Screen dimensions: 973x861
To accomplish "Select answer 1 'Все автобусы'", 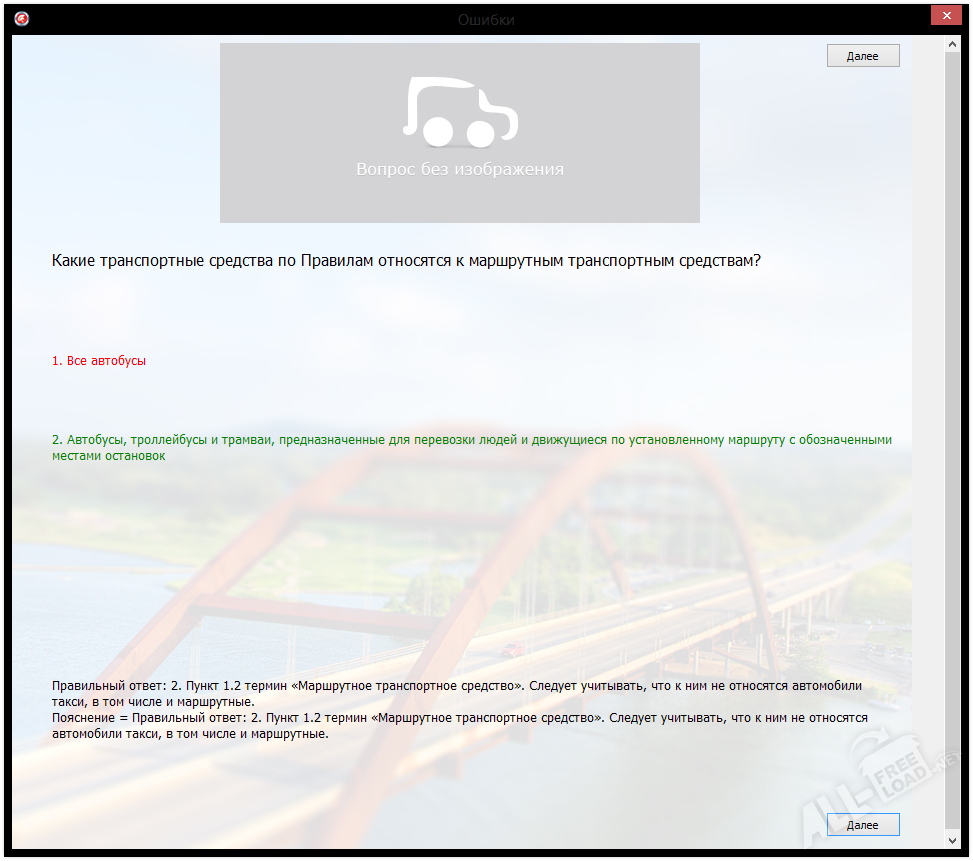I will (99, 361).
